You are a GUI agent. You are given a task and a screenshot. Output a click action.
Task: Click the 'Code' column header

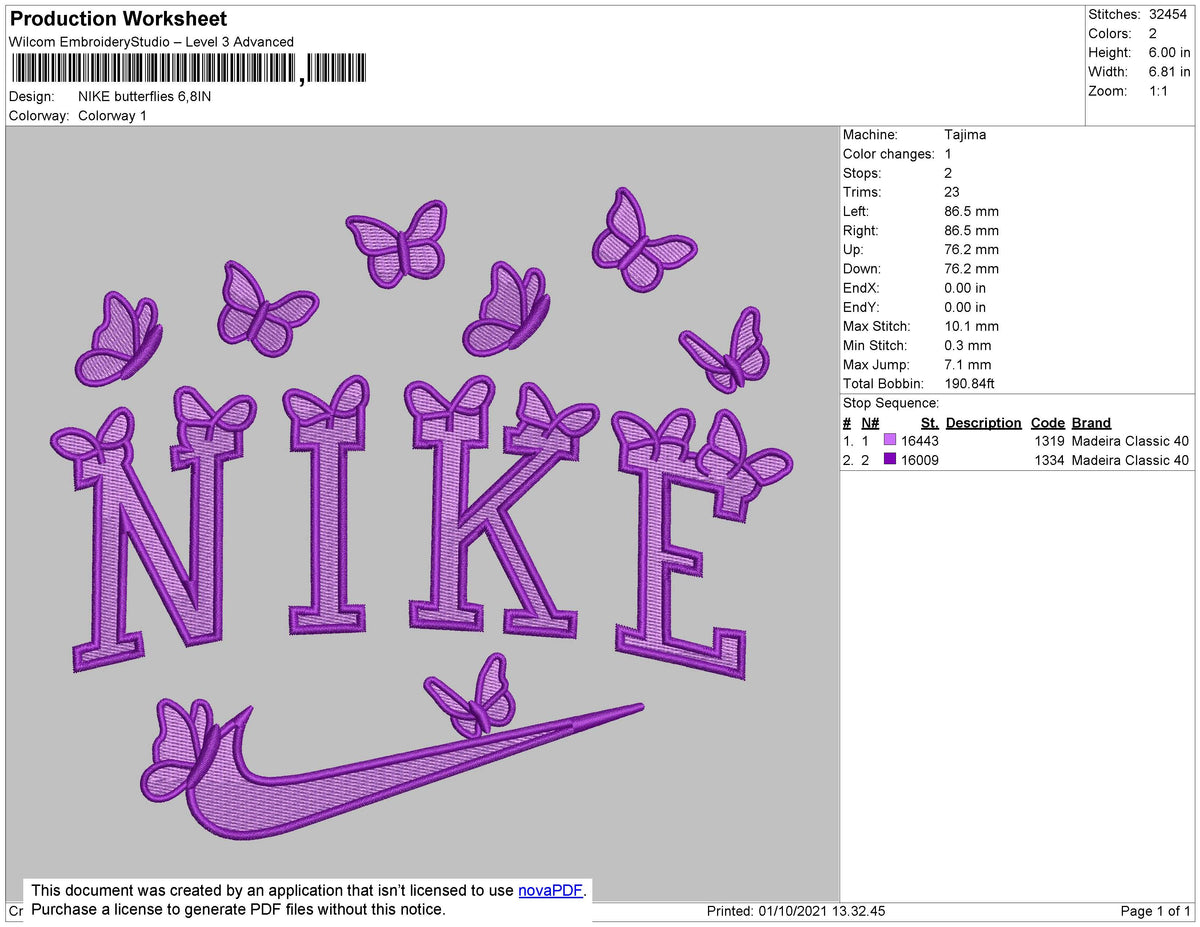pos(1048,423)
